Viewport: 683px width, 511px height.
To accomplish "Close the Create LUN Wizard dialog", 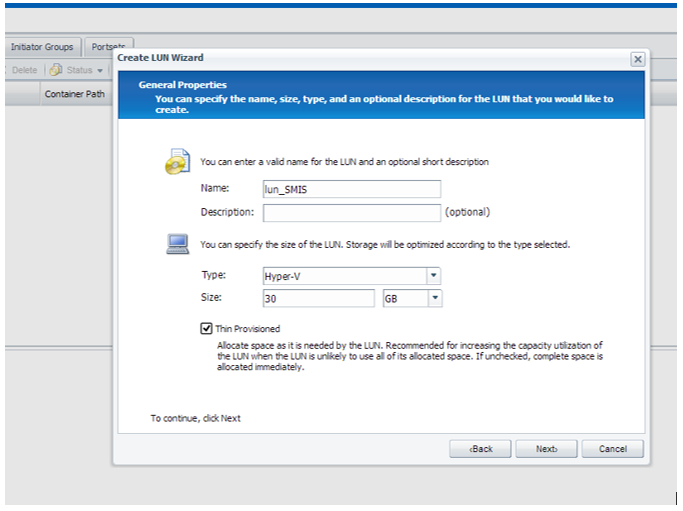I will (x=637, y=59).
